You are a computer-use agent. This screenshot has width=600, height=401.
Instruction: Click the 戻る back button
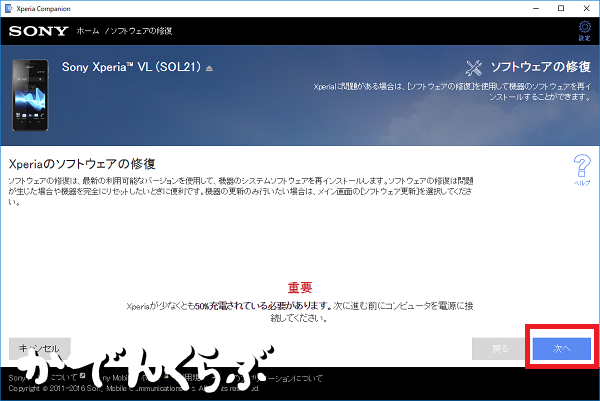[x=501, y=349]
